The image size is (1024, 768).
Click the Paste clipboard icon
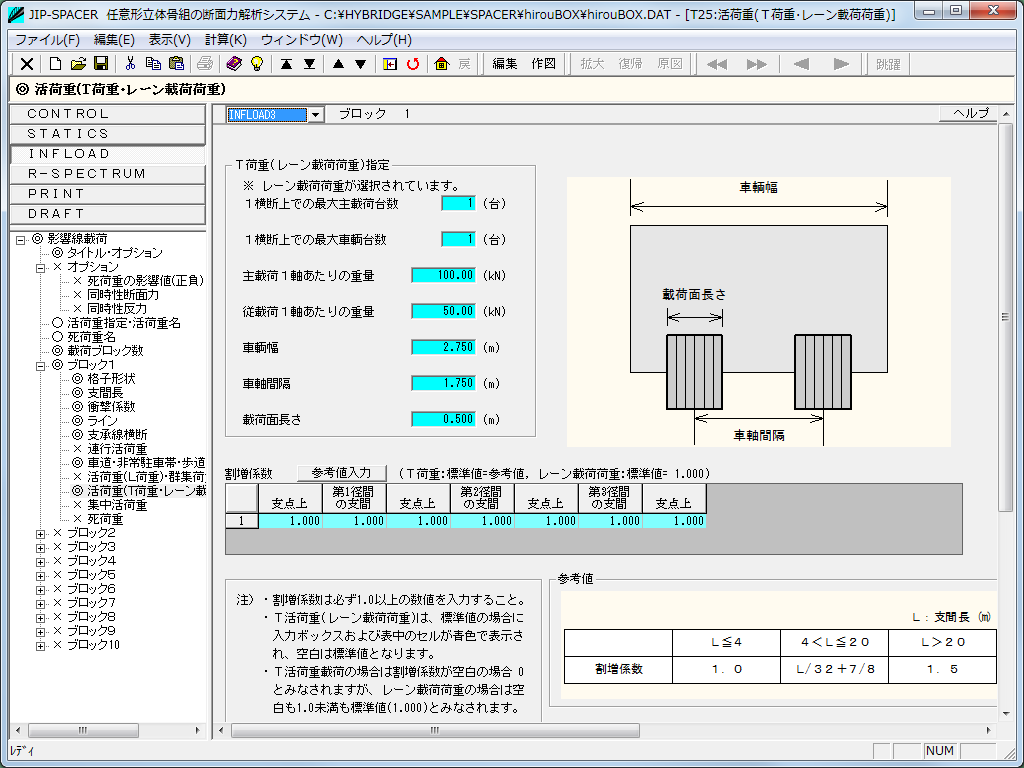176,64
